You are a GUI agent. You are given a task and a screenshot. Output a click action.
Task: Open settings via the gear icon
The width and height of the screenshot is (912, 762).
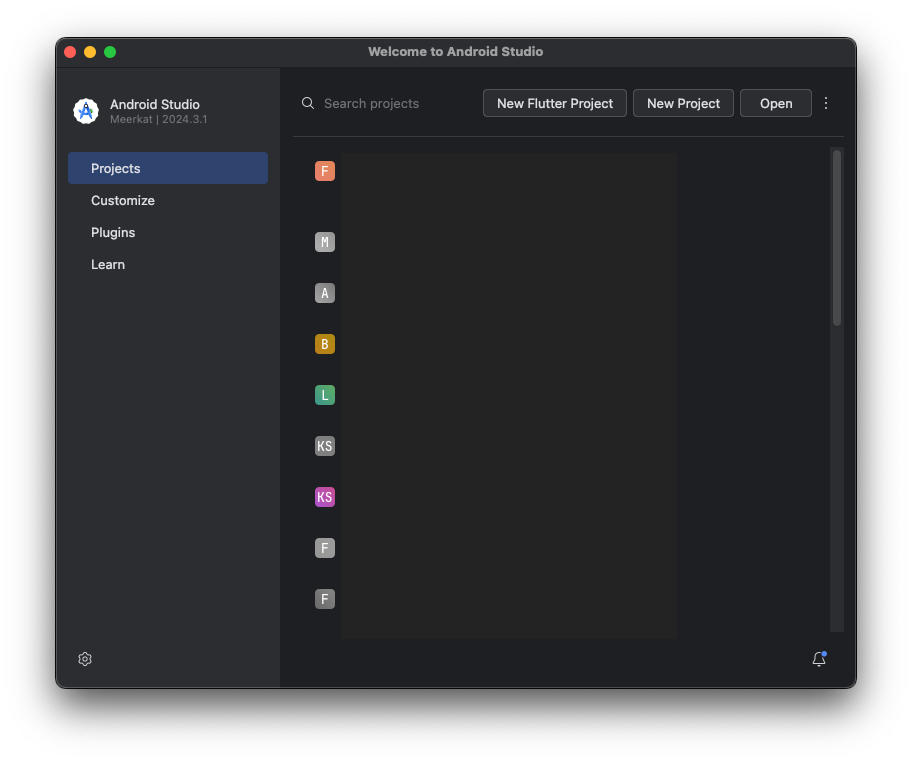(x=85, y=659)
